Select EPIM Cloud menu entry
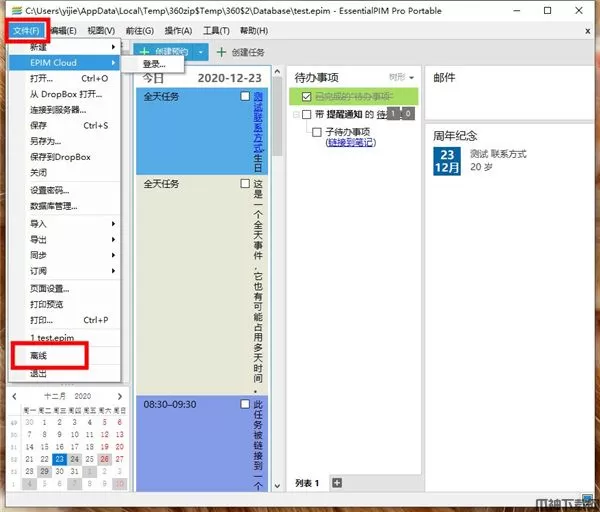The width and height of the screenshot is (600, 512). 64,62
